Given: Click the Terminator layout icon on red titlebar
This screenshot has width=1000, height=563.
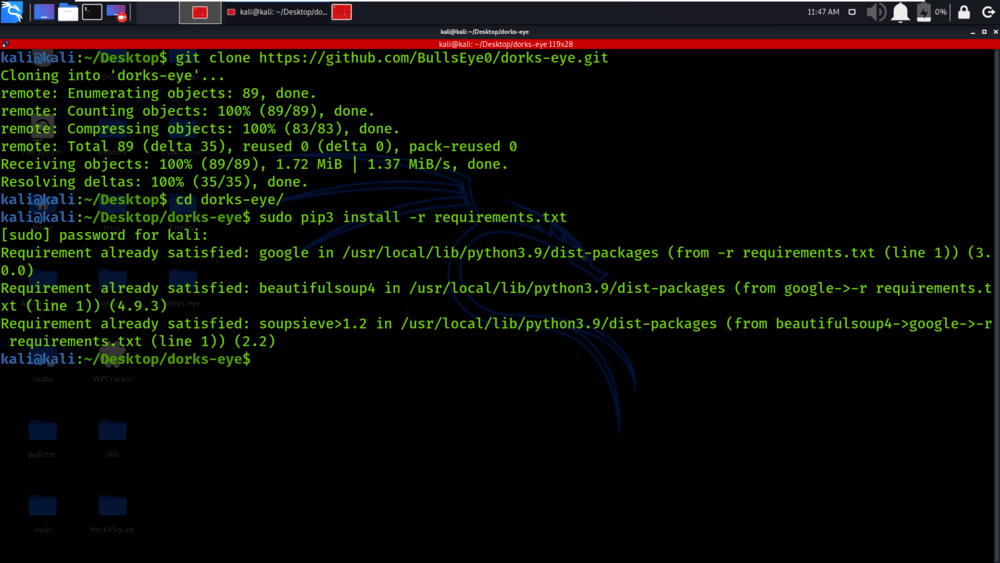Looking at the screenshot, I should point(5,44).
